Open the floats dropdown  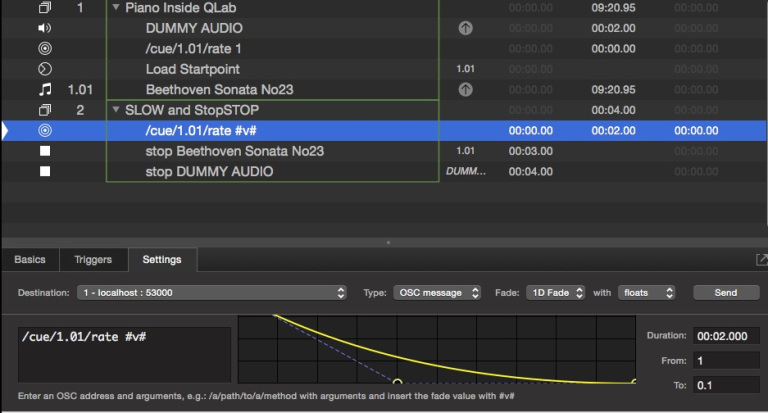(646, 293)
